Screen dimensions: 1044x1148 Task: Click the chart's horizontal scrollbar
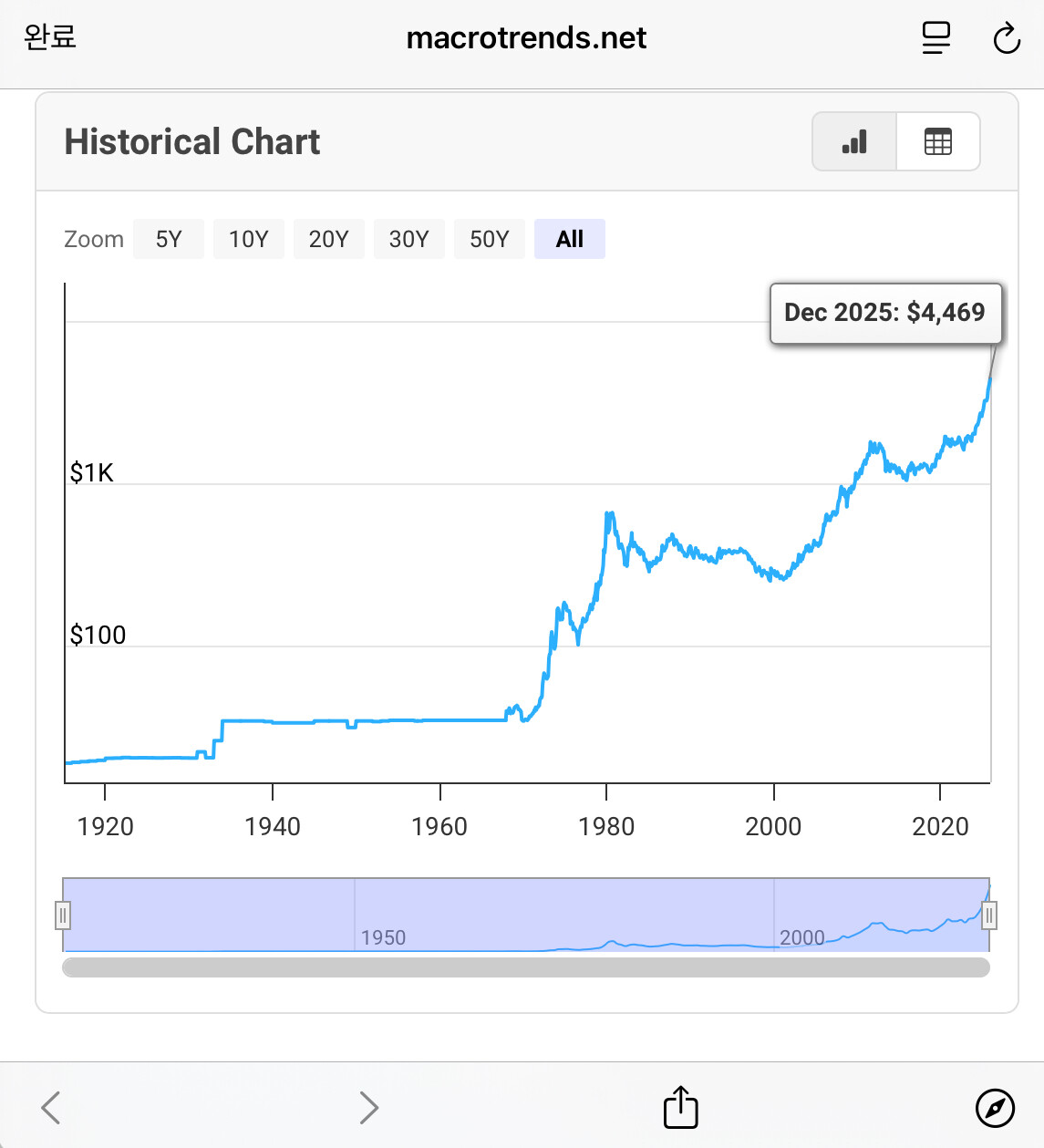526,967
